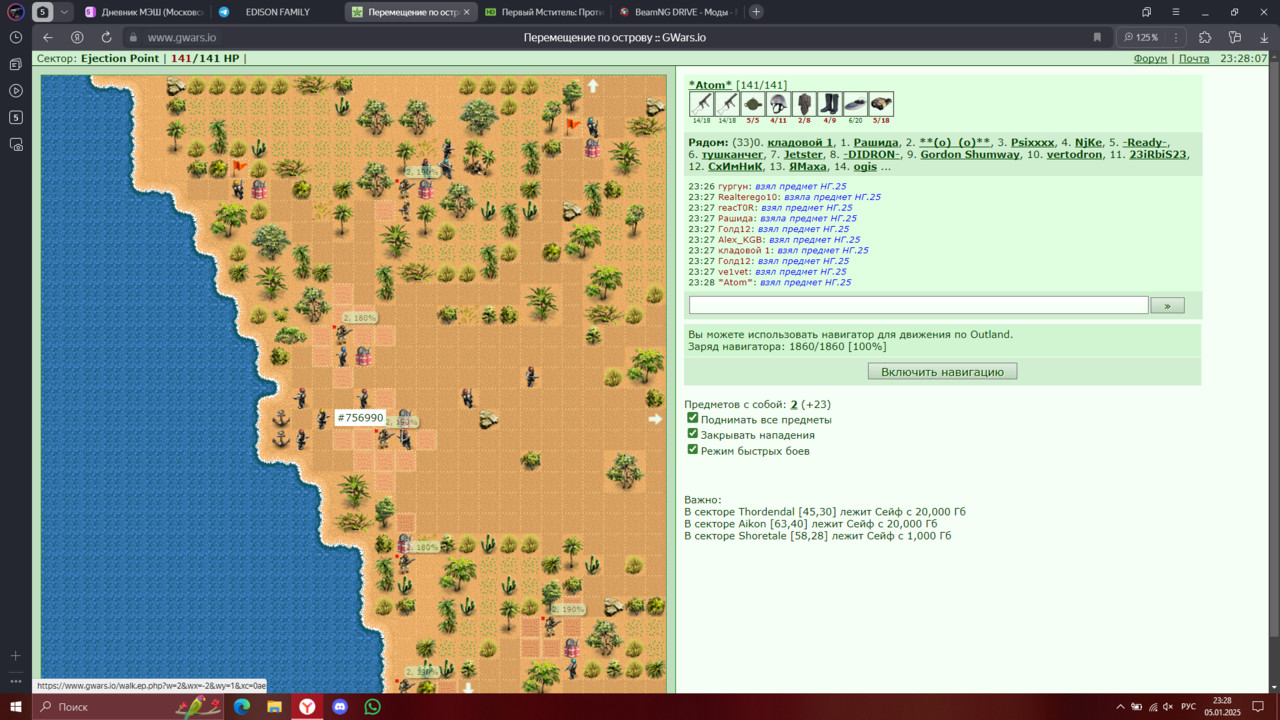The width and height of the screenshot is (1280, 720).
Task: Open Discord from the taskbar
Action: point(340,706)
